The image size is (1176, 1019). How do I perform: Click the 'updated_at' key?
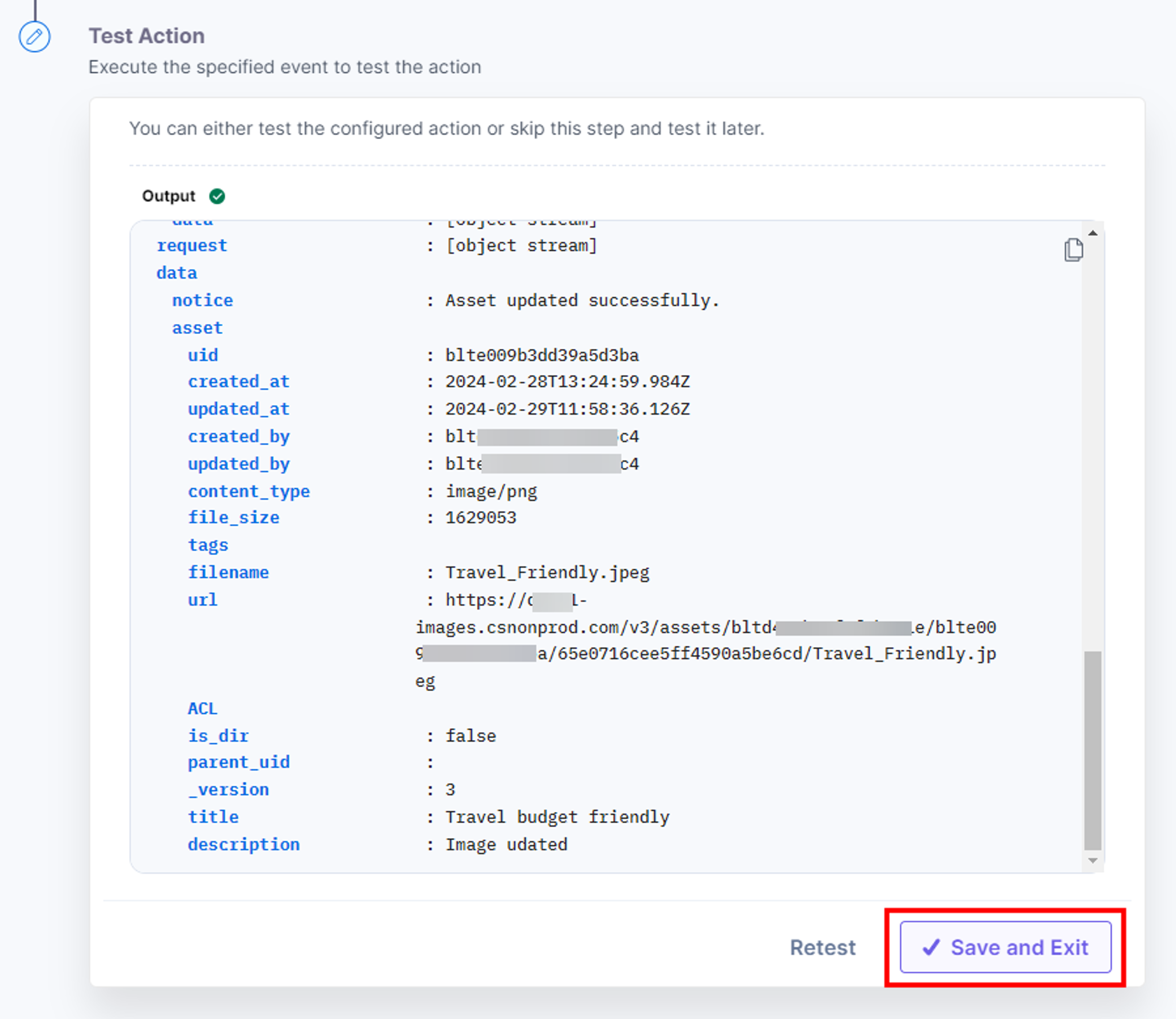[x=239, y=409]
